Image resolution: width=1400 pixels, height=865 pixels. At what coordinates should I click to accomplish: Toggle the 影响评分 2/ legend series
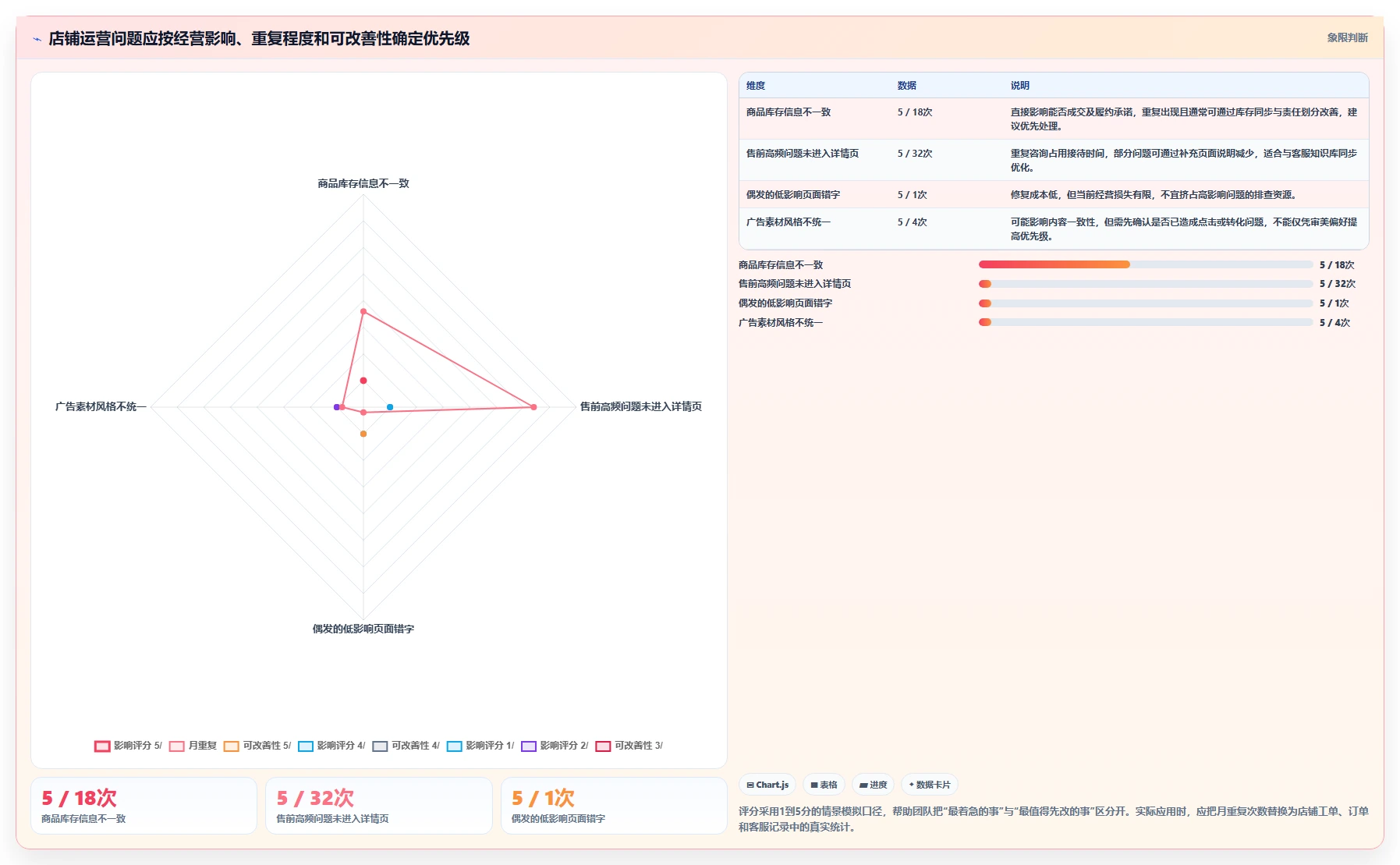tap(555, 746)
